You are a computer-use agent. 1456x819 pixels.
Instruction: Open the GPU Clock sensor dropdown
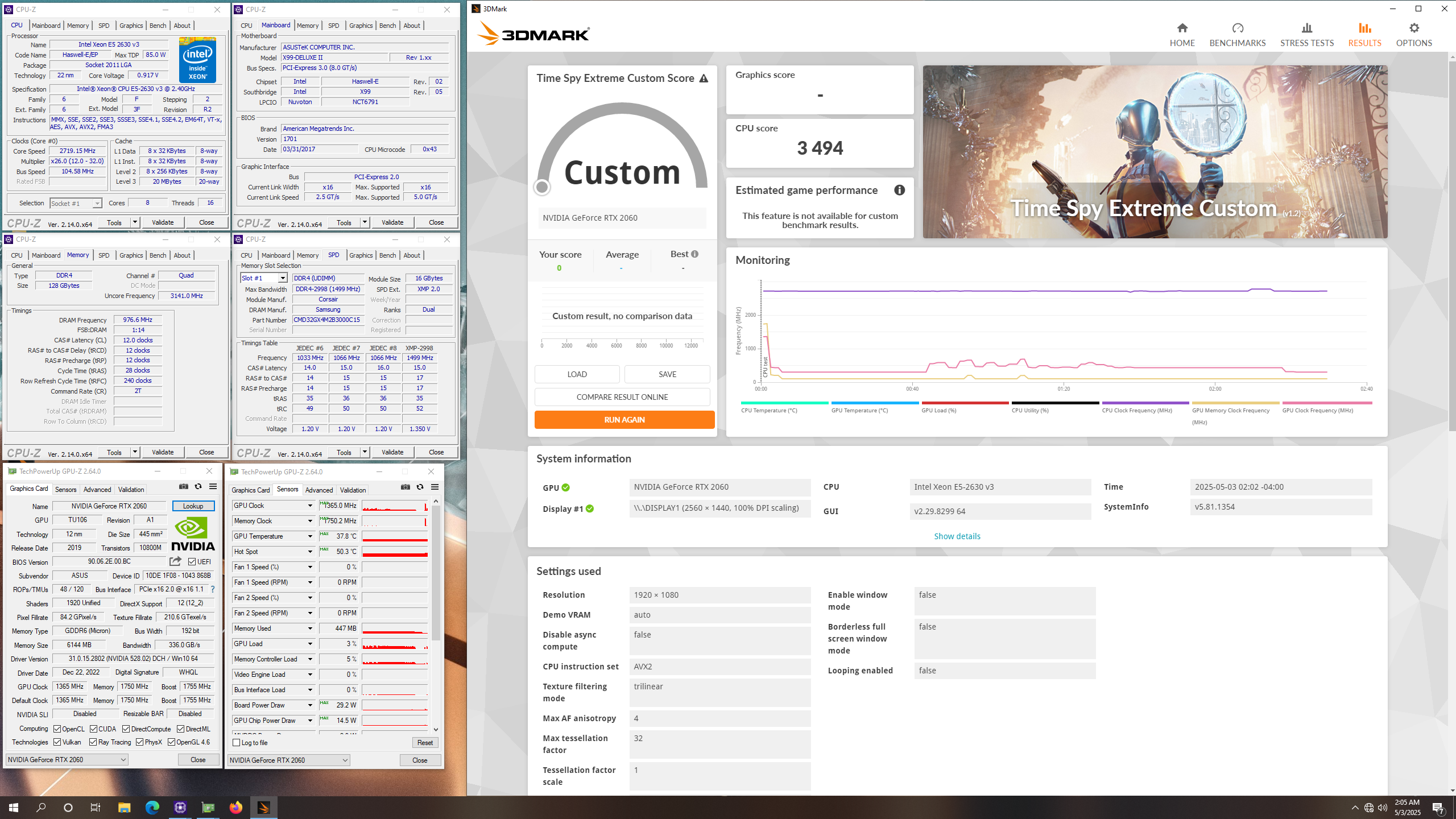click(310, 506)
